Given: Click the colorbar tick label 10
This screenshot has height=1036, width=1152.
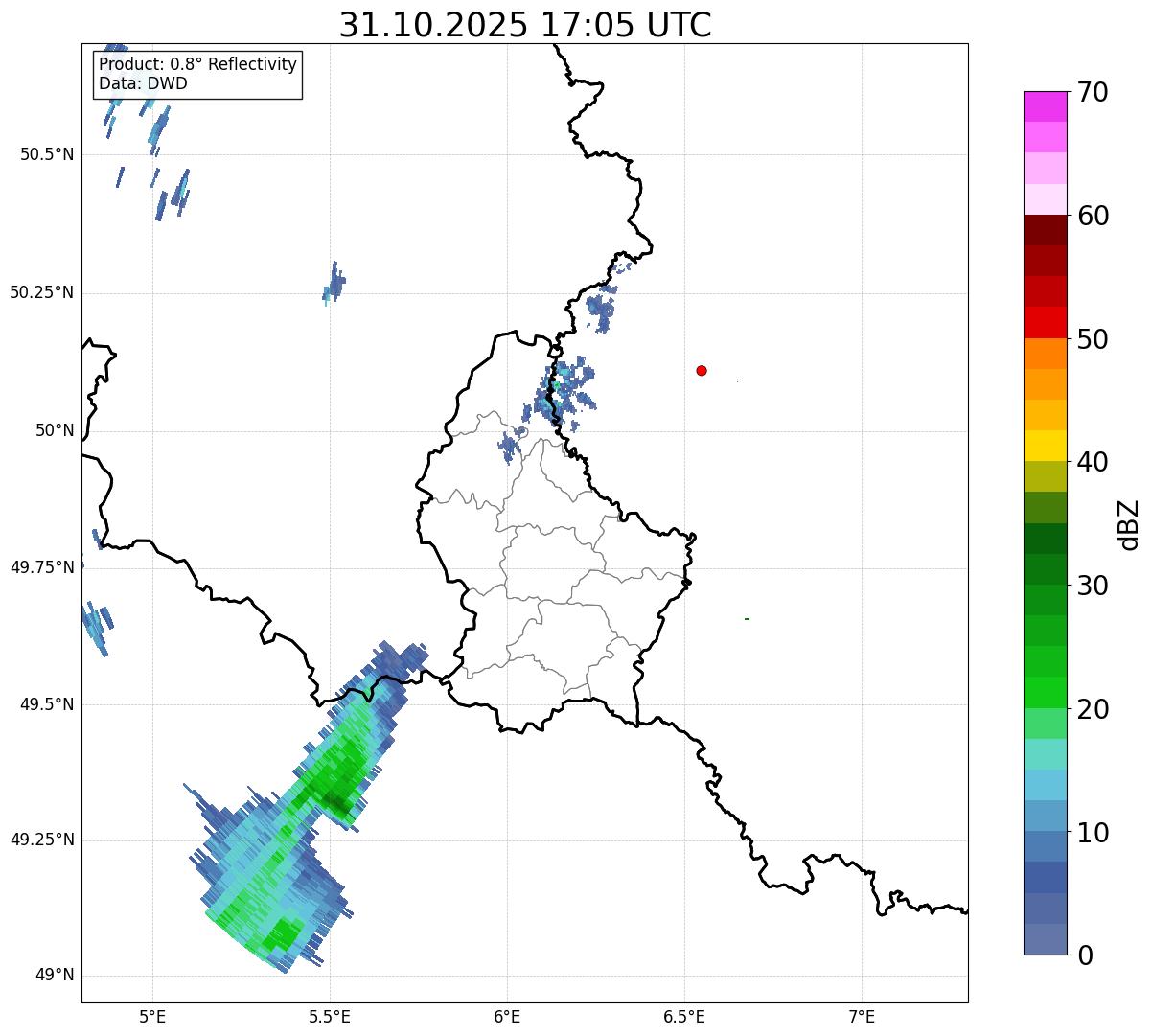Looking at the screenshot, I should click(x=1094, y=833).
